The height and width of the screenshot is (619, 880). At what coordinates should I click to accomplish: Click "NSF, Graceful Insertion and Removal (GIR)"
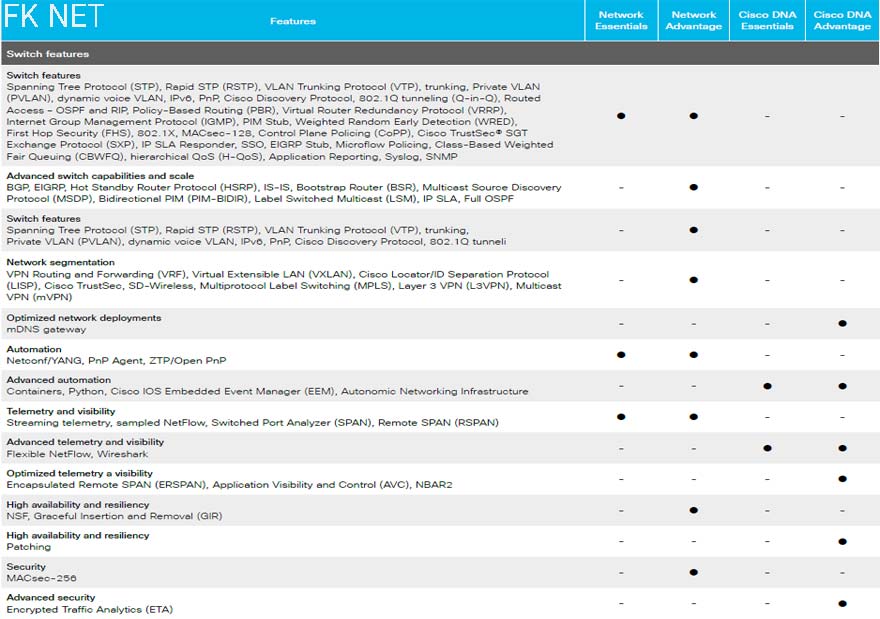coord(114,516)
